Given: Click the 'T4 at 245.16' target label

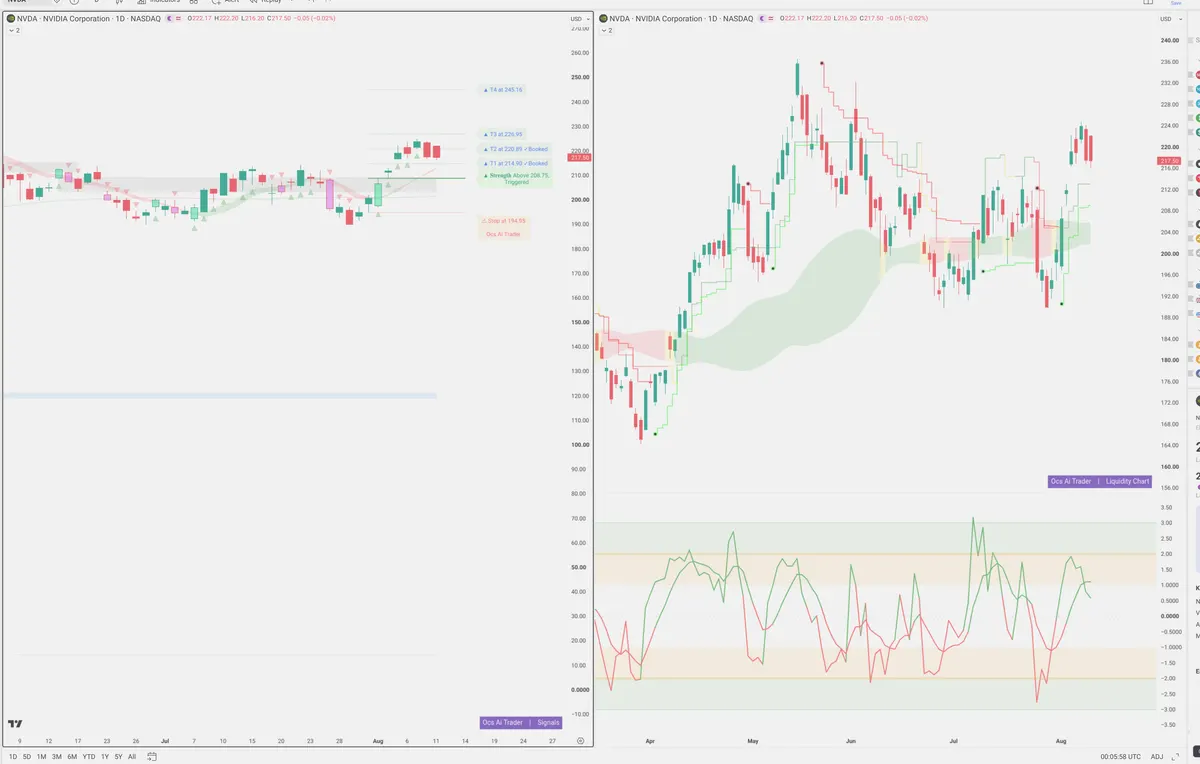Looking at the screenshot, I should coord(503,90).
